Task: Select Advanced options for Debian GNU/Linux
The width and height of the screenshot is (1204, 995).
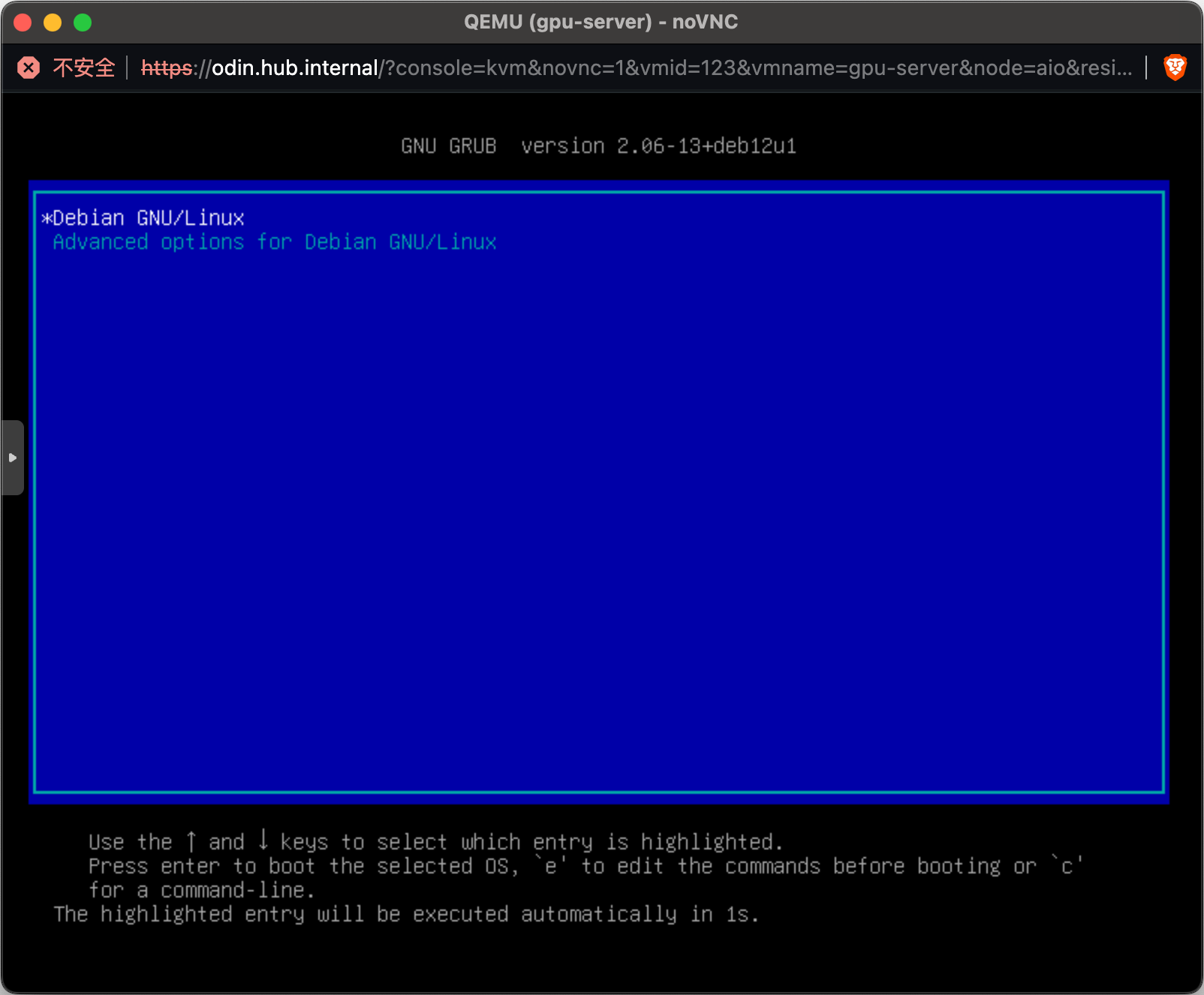Action: pyautogui.click(x=275, y=242)
